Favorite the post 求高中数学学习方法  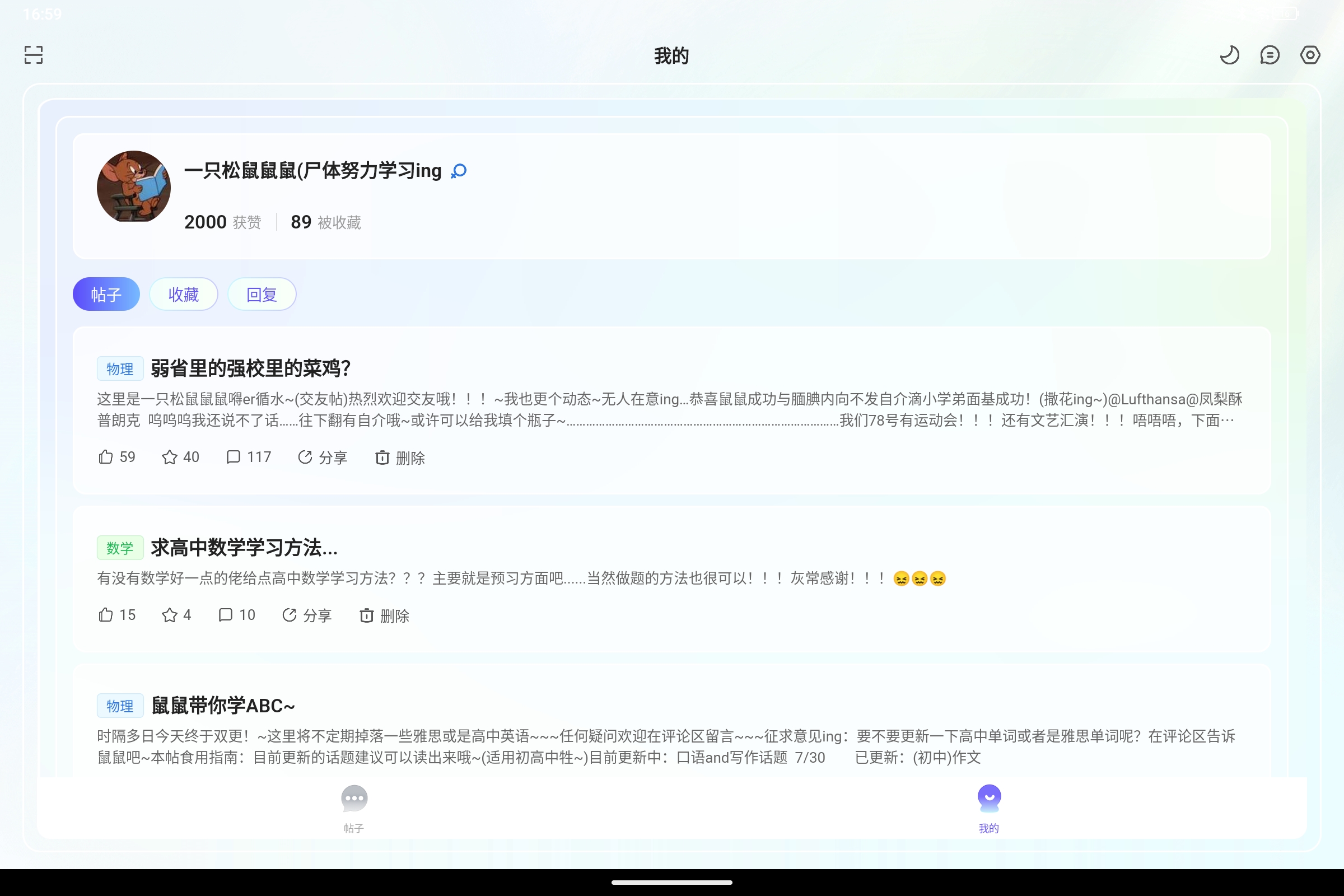175,615
